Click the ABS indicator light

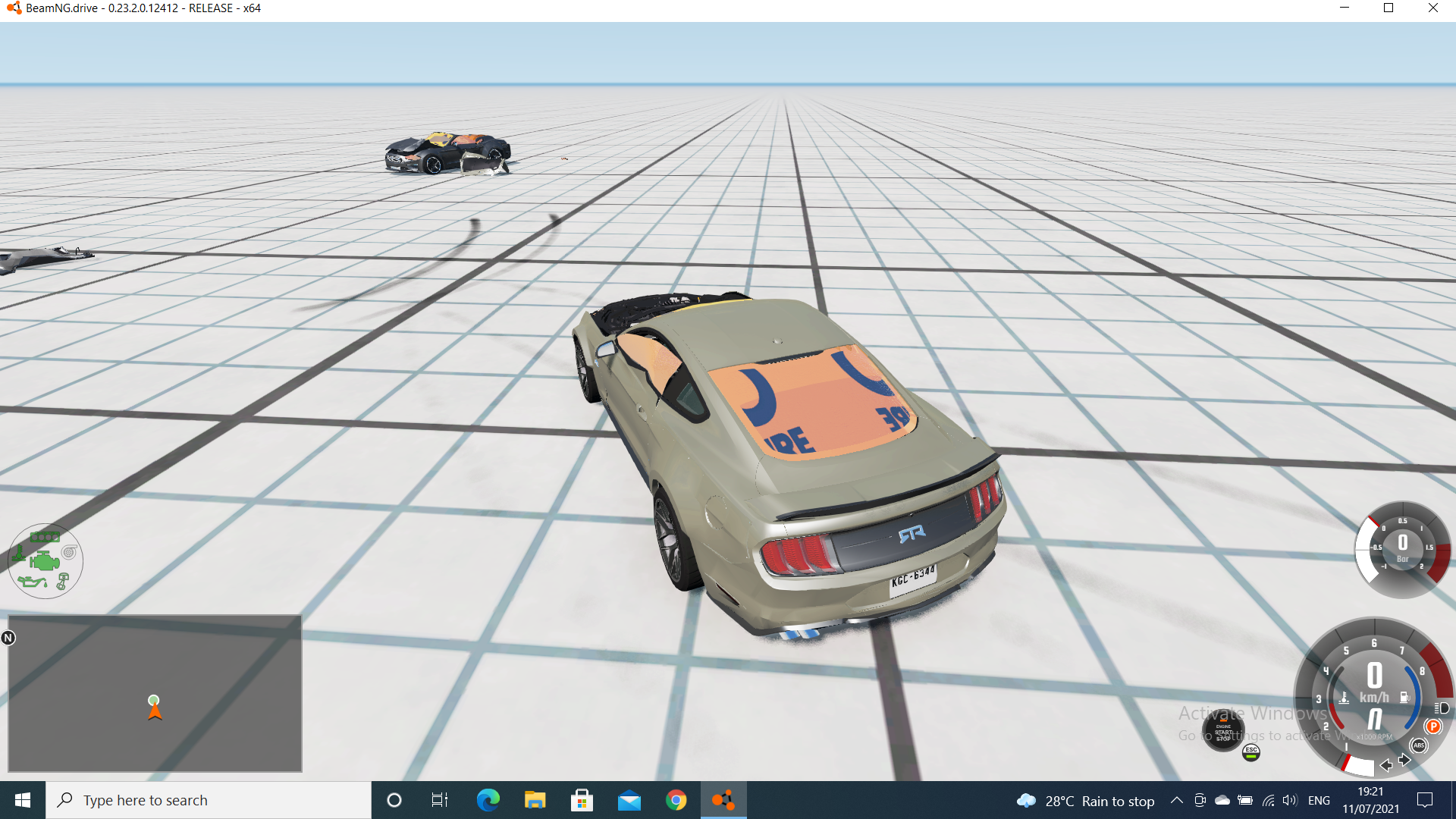(1419, 745)
